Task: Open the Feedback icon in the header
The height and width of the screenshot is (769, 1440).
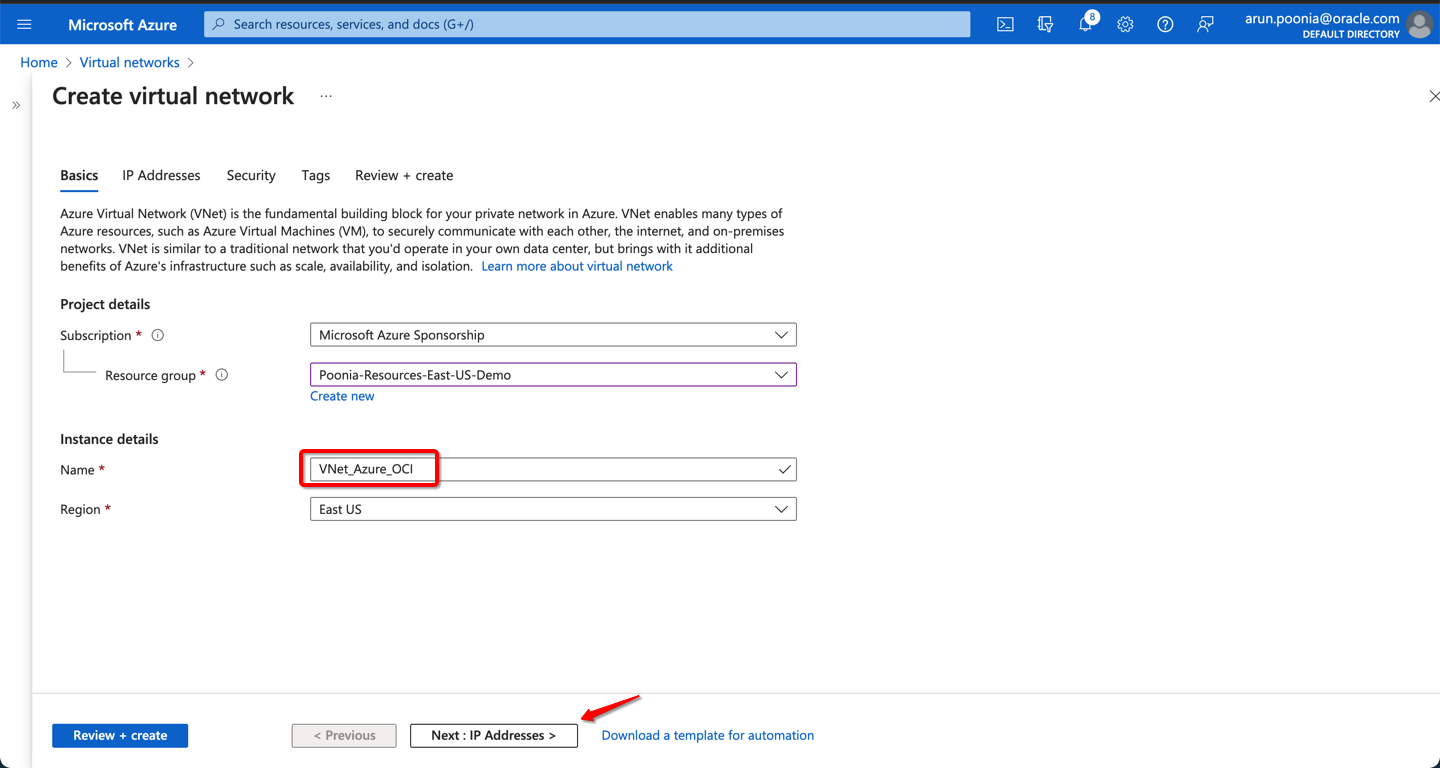Action: coord(1205,24)
